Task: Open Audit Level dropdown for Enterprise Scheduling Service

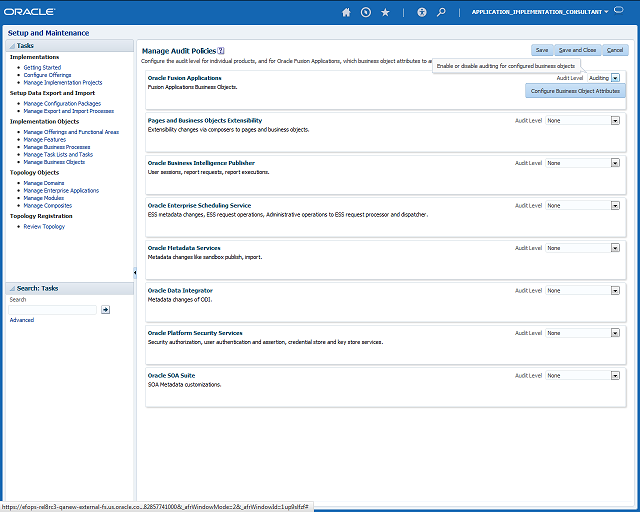Action: click(616, 205)
